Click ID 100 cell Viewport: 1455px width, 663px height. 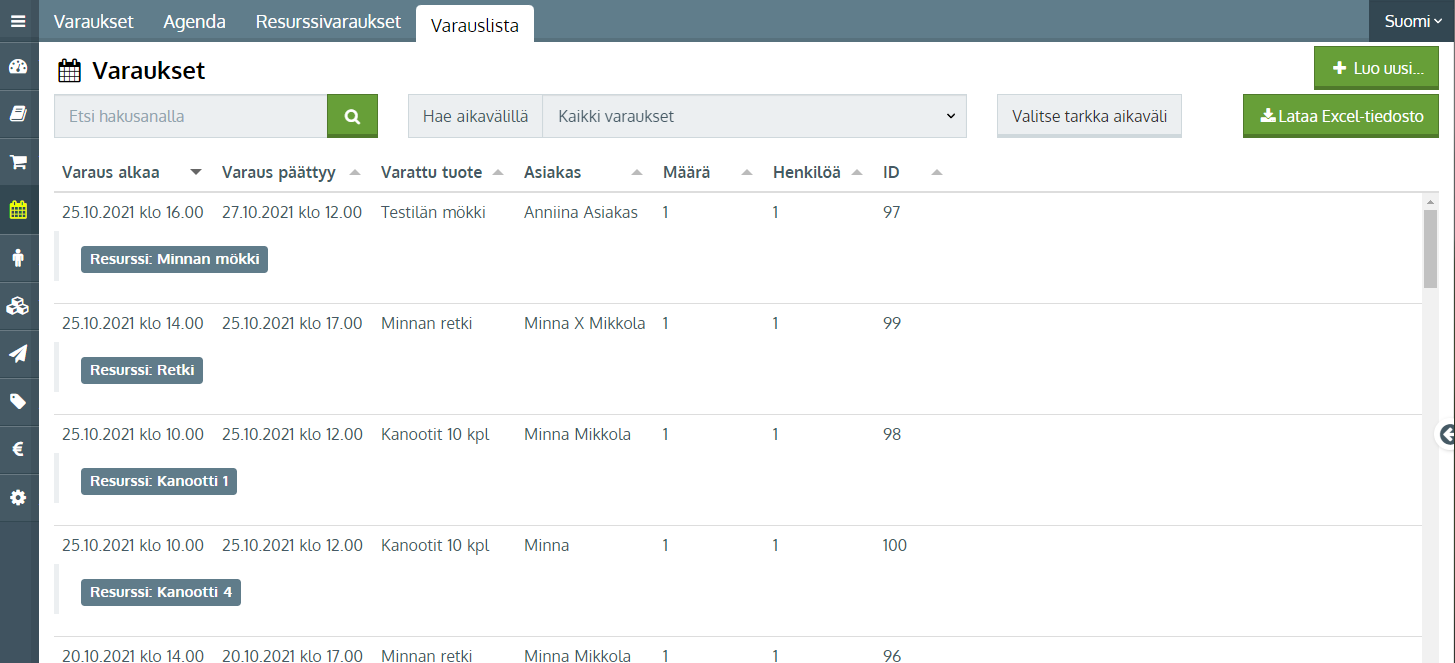click(x=895, y=545)
